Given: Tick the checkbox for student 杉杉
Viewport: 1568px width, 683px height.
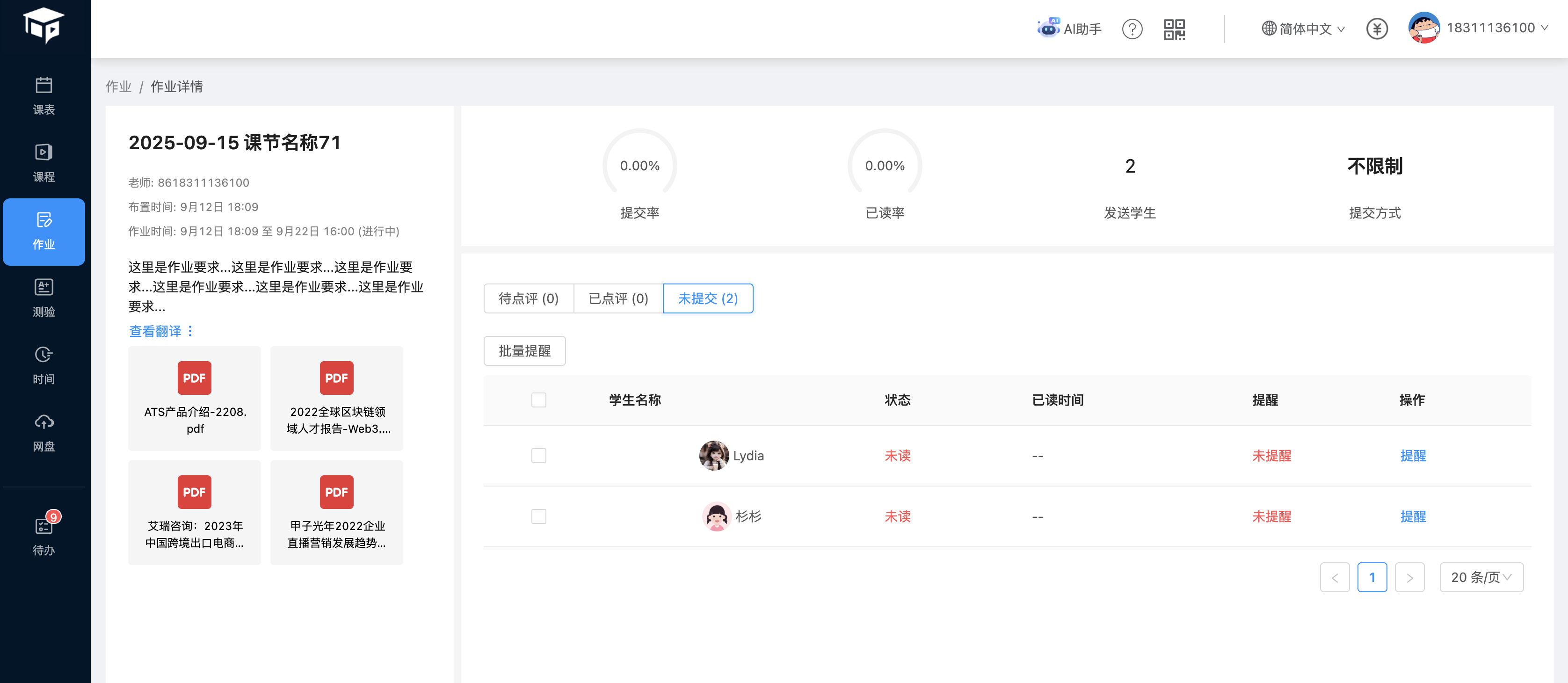Looking at the screenshot, I should (x=538, y=516).
